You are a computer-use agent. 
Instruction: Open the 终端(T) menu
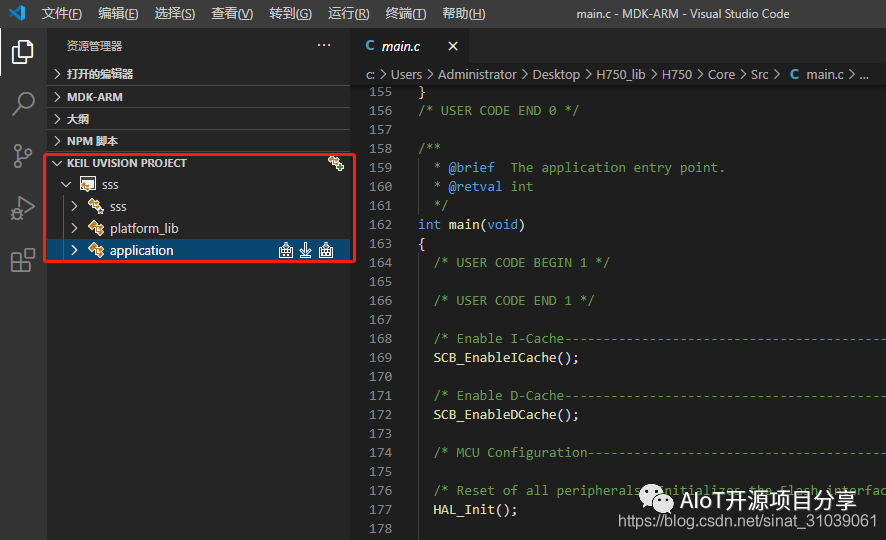point(406,14)
